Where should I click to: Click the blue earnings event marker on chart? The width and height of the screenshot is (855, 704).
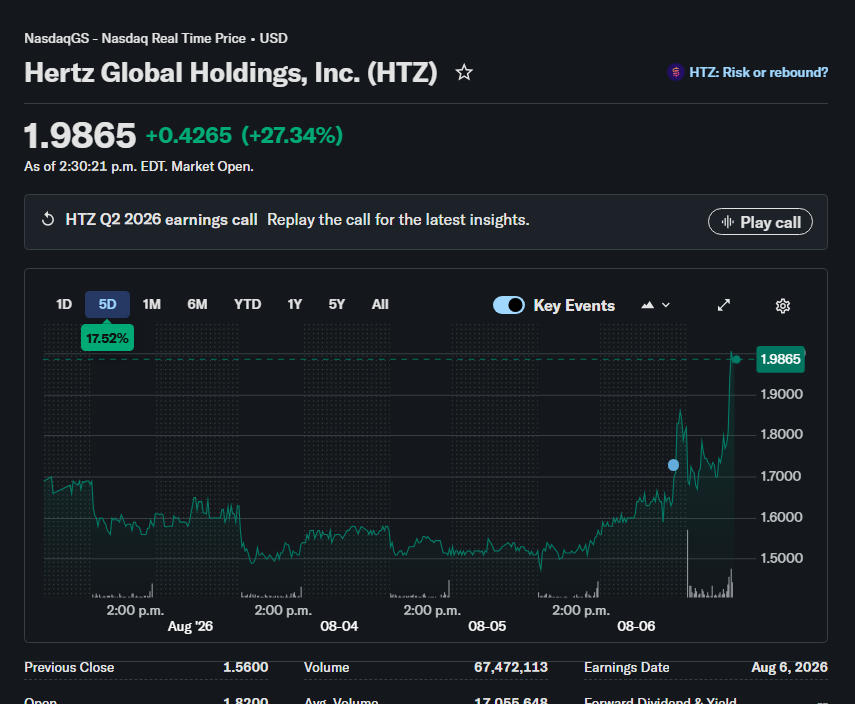[673, 465]
